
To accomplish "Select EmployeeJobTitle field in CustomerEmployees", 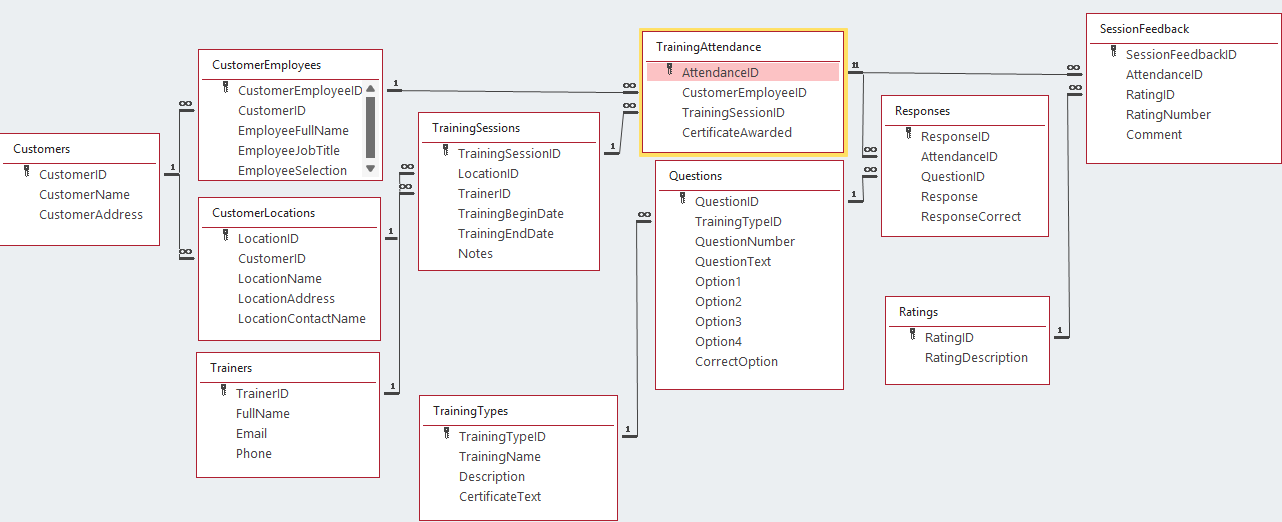I will pos(289,150).
